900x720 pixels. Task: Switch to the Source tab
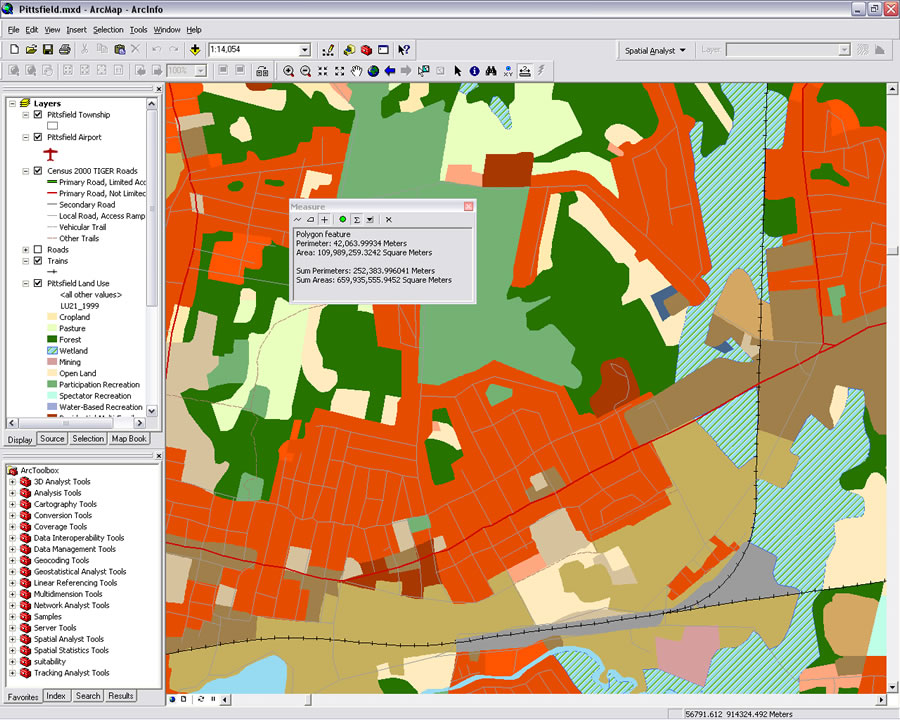[x=52, y=439]
